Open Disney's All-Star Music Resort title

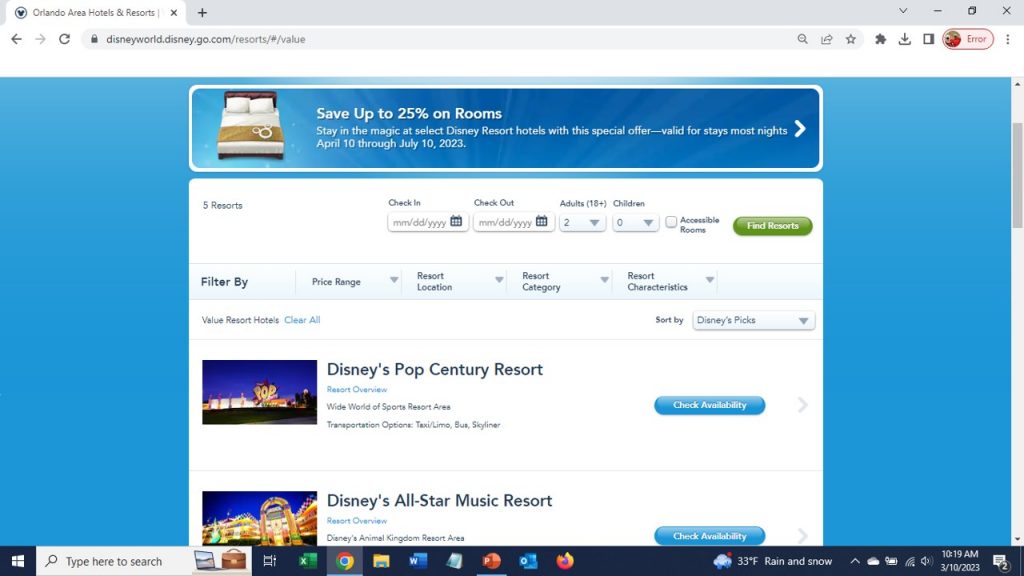click(x=439, y=500)
